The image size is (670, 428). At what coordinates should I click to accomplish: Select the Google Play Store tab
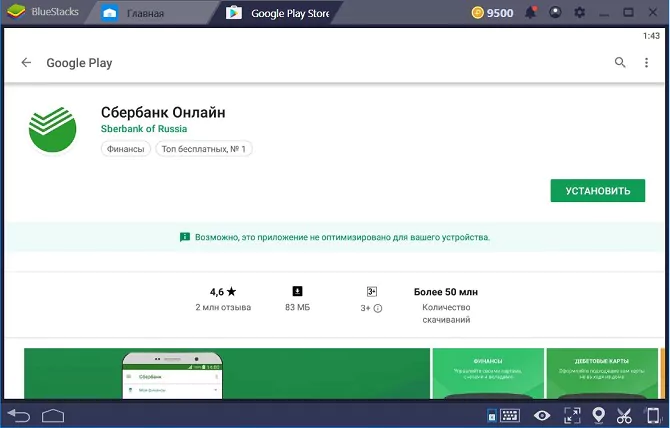[278, 13]
